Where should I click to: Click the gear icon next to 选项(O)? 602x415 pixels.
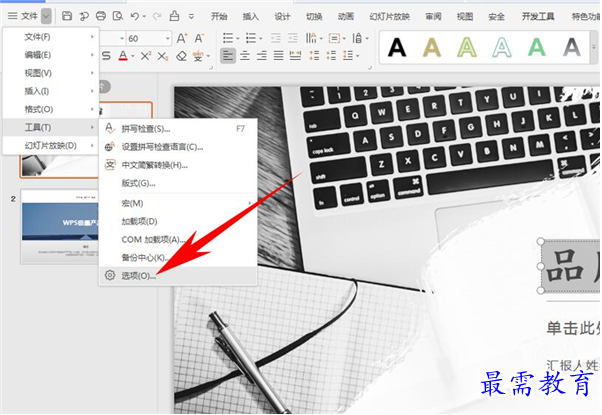pos(110,275)
